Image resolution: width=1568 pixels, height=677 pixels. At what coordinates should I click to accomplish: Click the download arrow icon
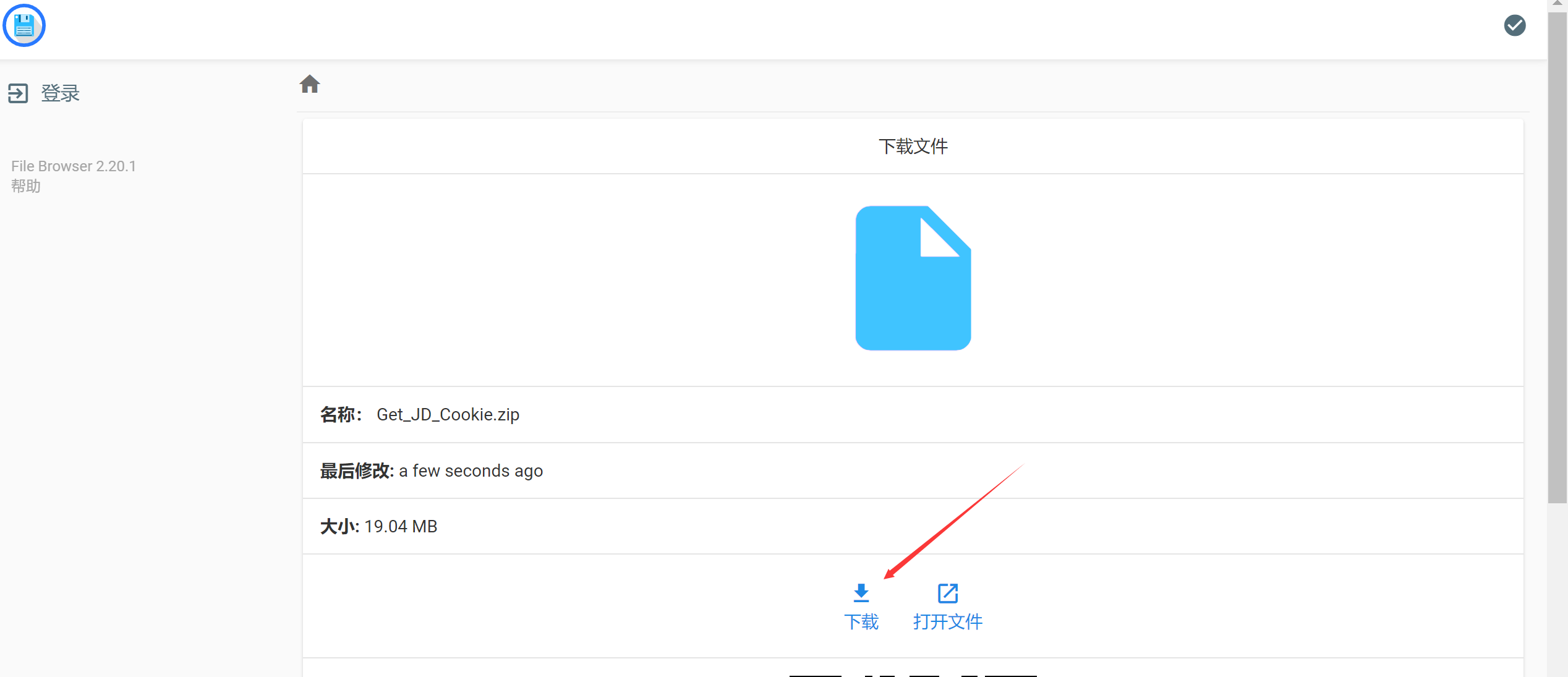[861, 593]
